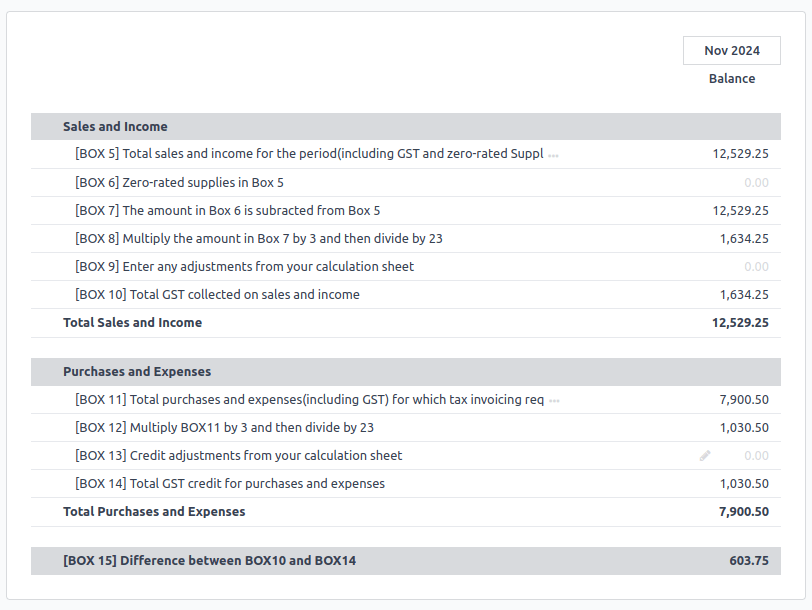Click the BOX 9 adjustments 0.00 value
This screenshot has width=812, height=610.
[756, 267]
